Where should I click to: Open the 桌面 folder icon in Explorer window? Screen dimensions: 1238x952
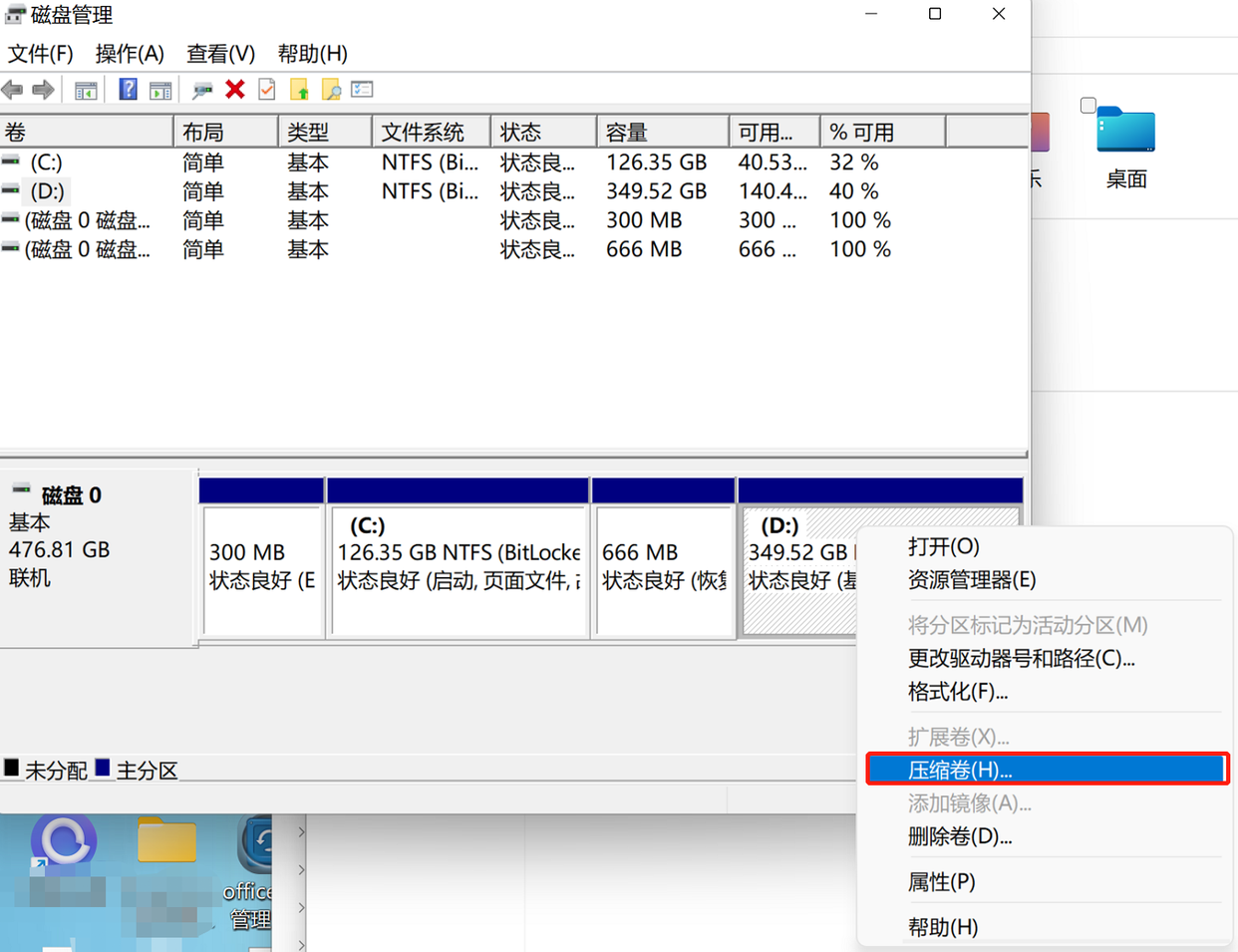(1125, 130)
